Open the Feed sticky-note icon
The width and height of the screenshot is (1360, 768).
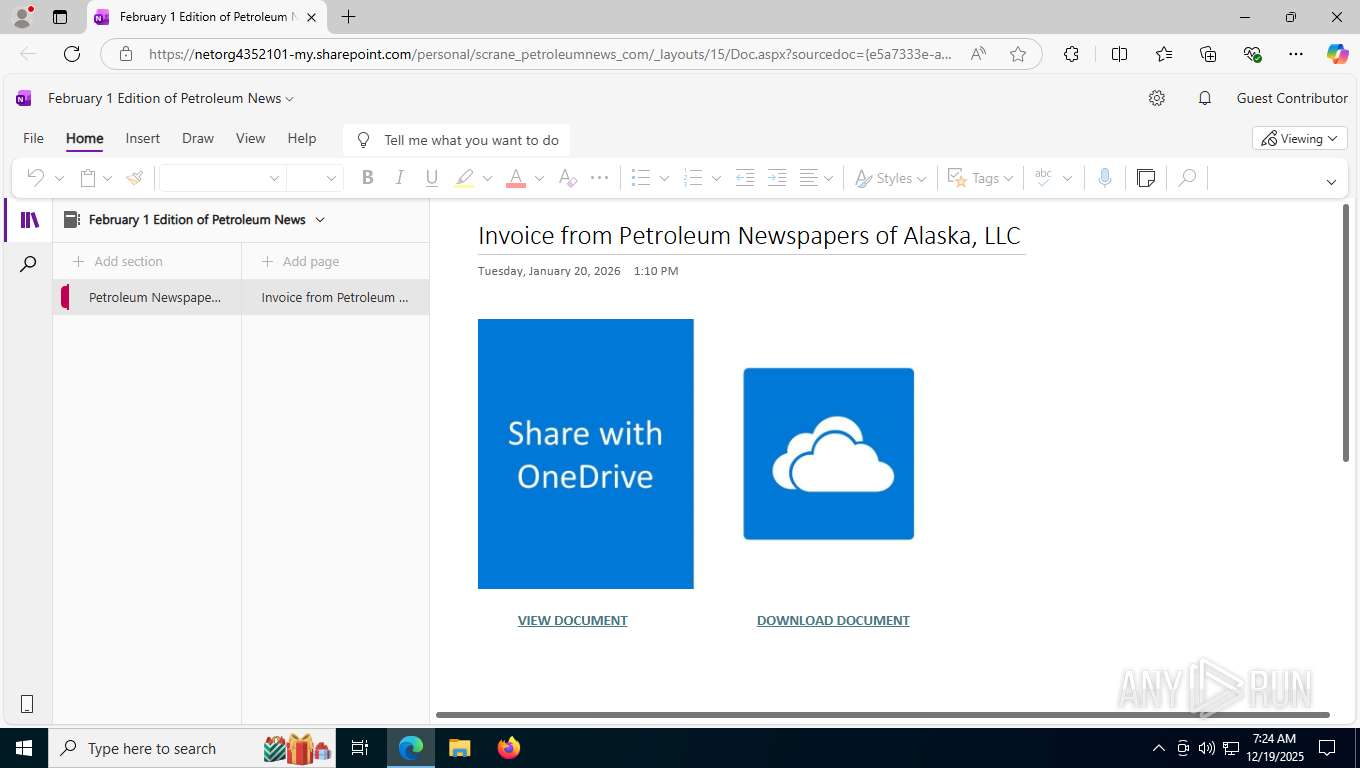pyautogui.click(x=1146, y=178)
